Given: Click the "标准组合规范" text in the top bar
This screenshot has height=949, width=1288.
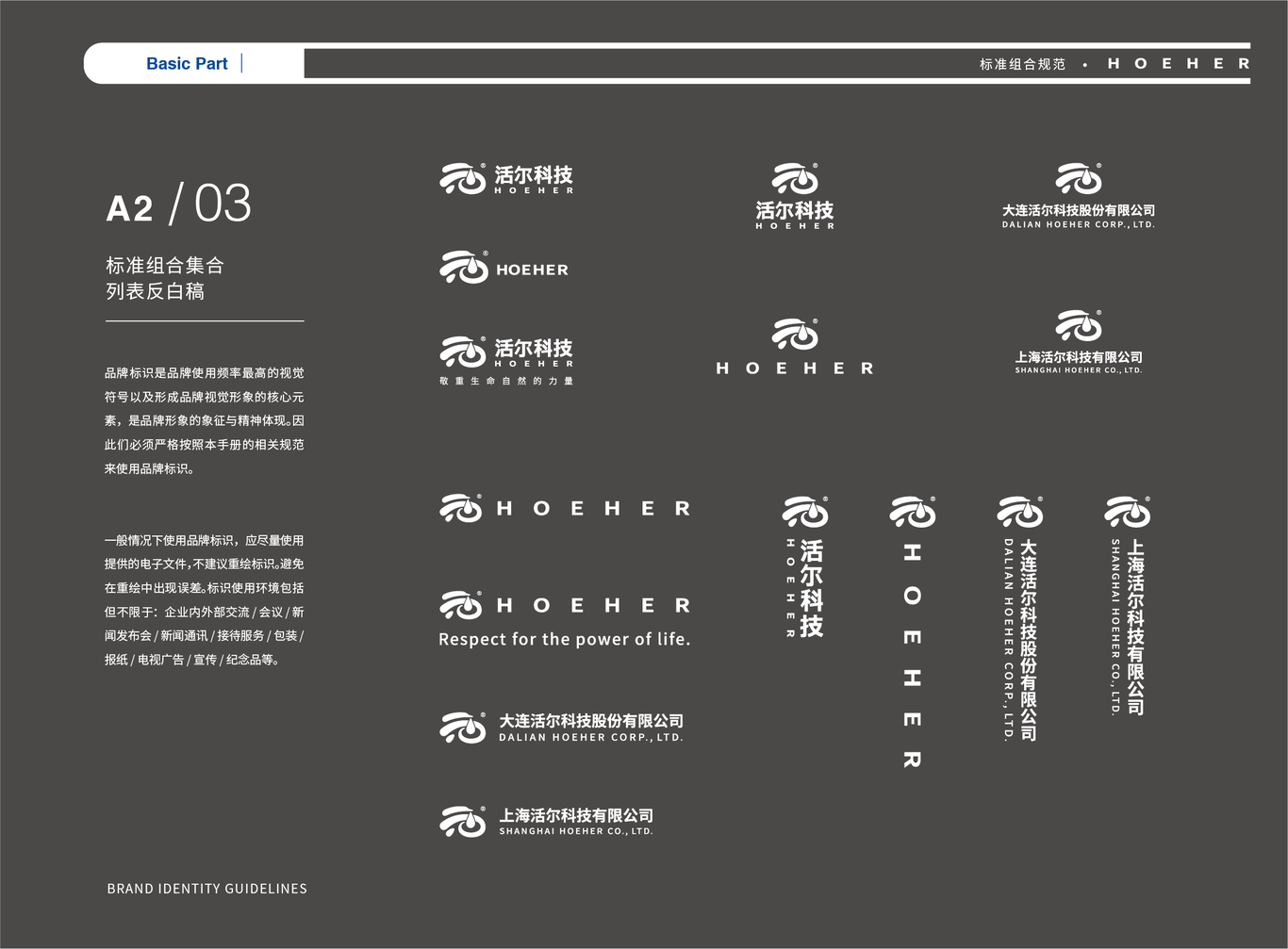Looking at the screenshot, I should [x=1022, y=64].
